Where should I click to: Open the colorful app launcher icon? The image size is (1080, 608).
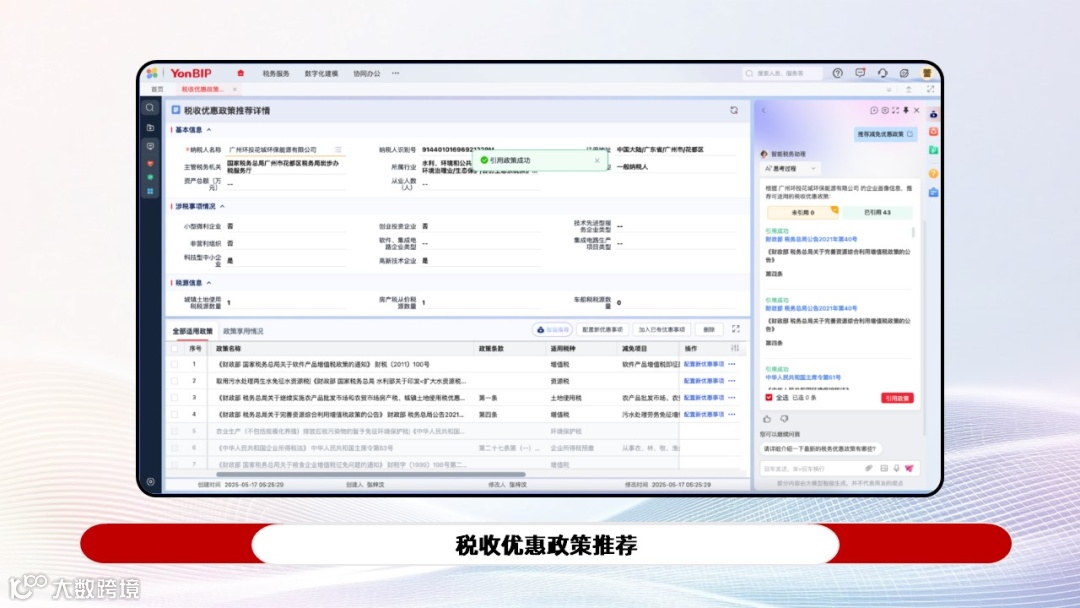[152, 73]
